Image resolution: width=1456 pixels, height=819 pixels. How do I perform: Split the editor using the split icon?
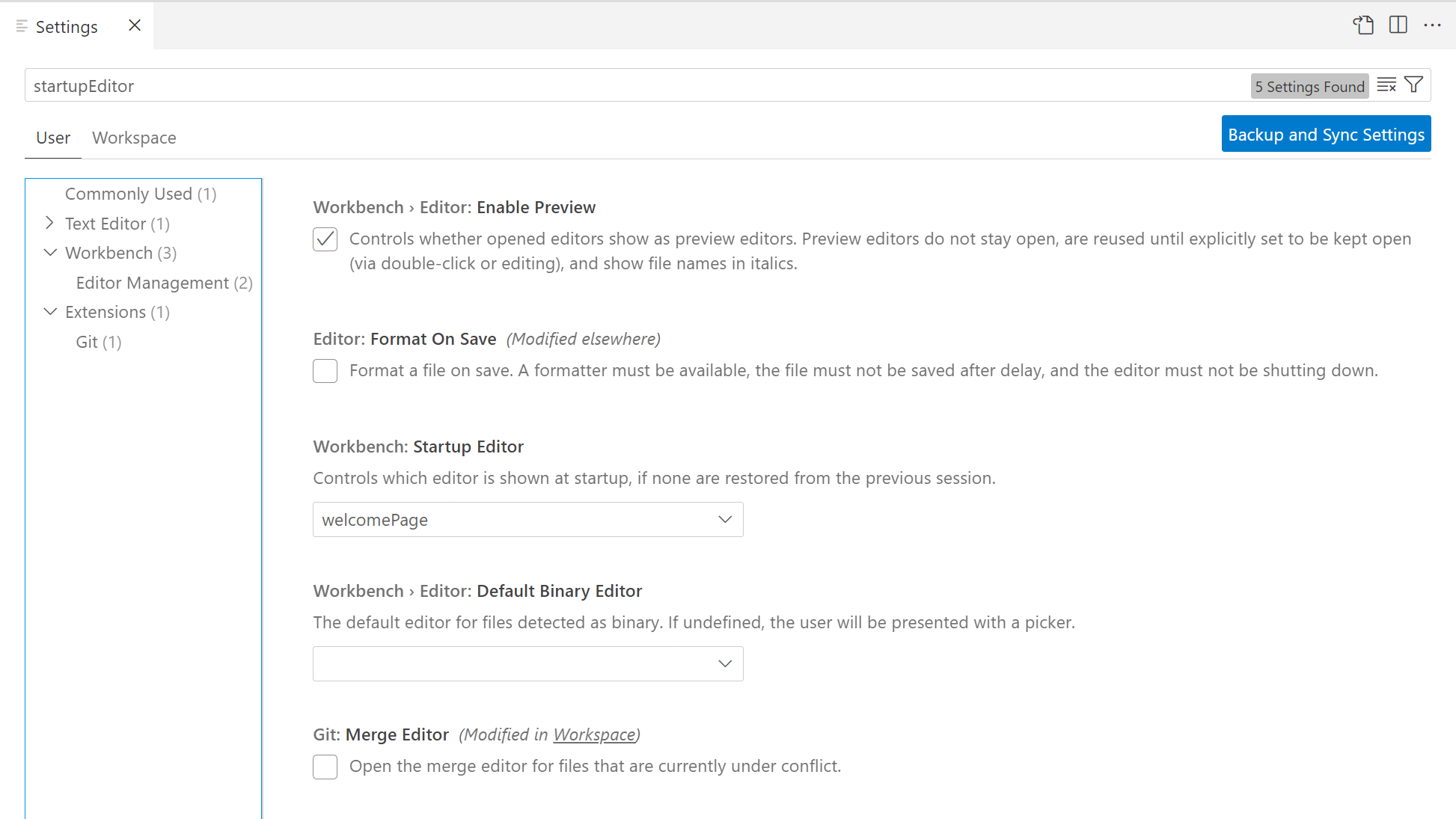(1398, 25)
